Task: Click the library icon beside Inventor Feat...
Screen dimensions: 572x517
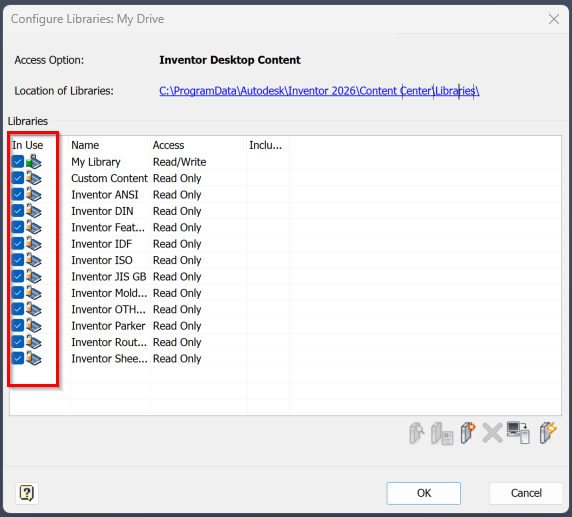Action: click(x=34, y=227)
